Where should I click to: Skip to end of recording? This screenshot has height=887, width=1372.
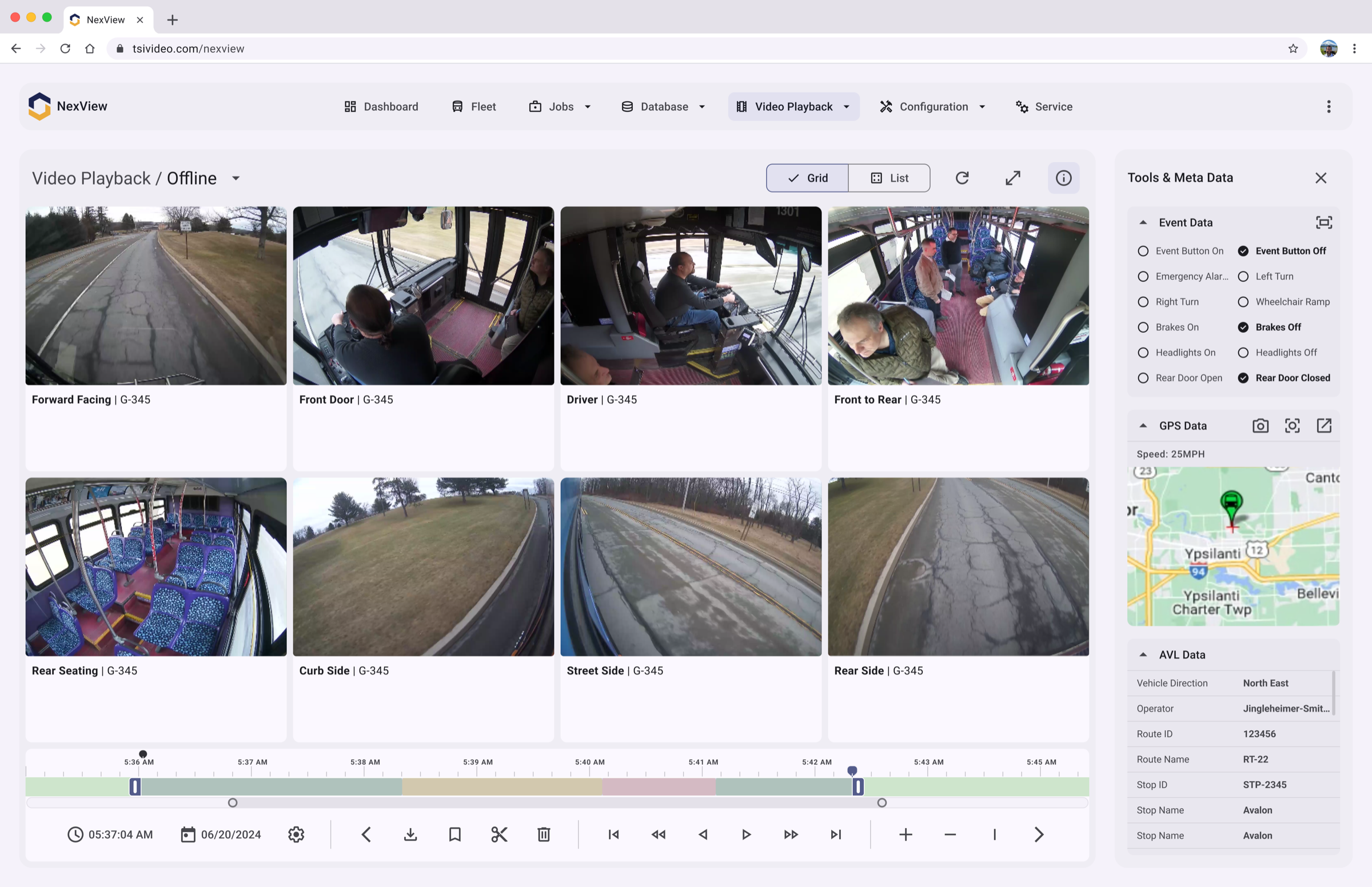(x=836, y=834)
